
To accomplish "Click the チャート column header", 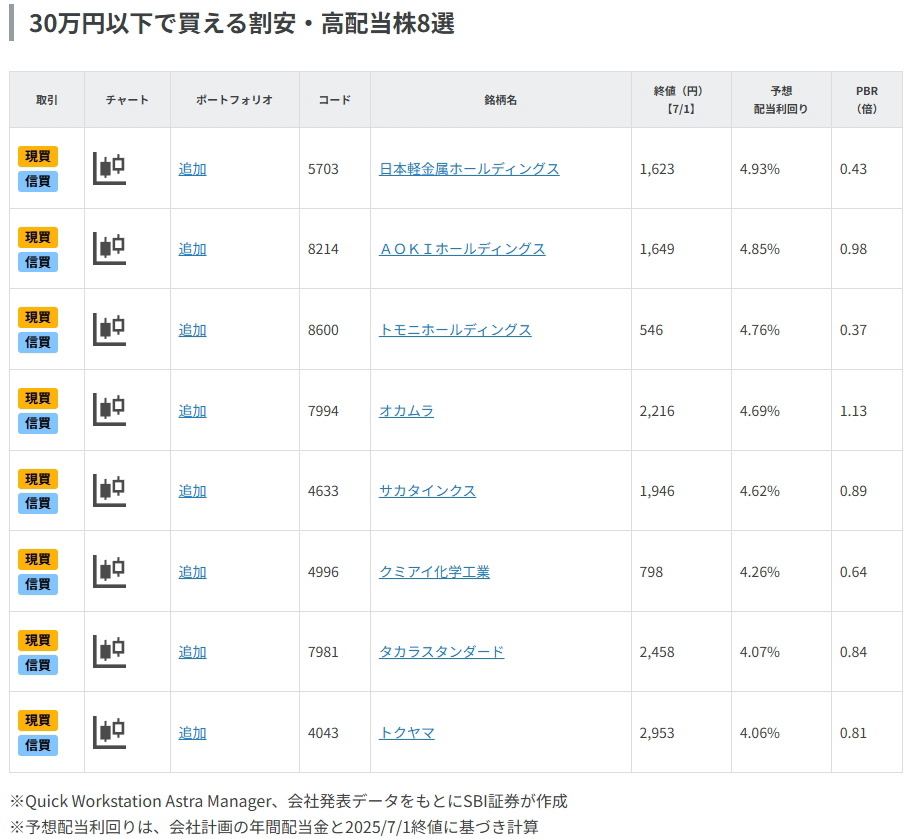I will click(x=127, y=100).
